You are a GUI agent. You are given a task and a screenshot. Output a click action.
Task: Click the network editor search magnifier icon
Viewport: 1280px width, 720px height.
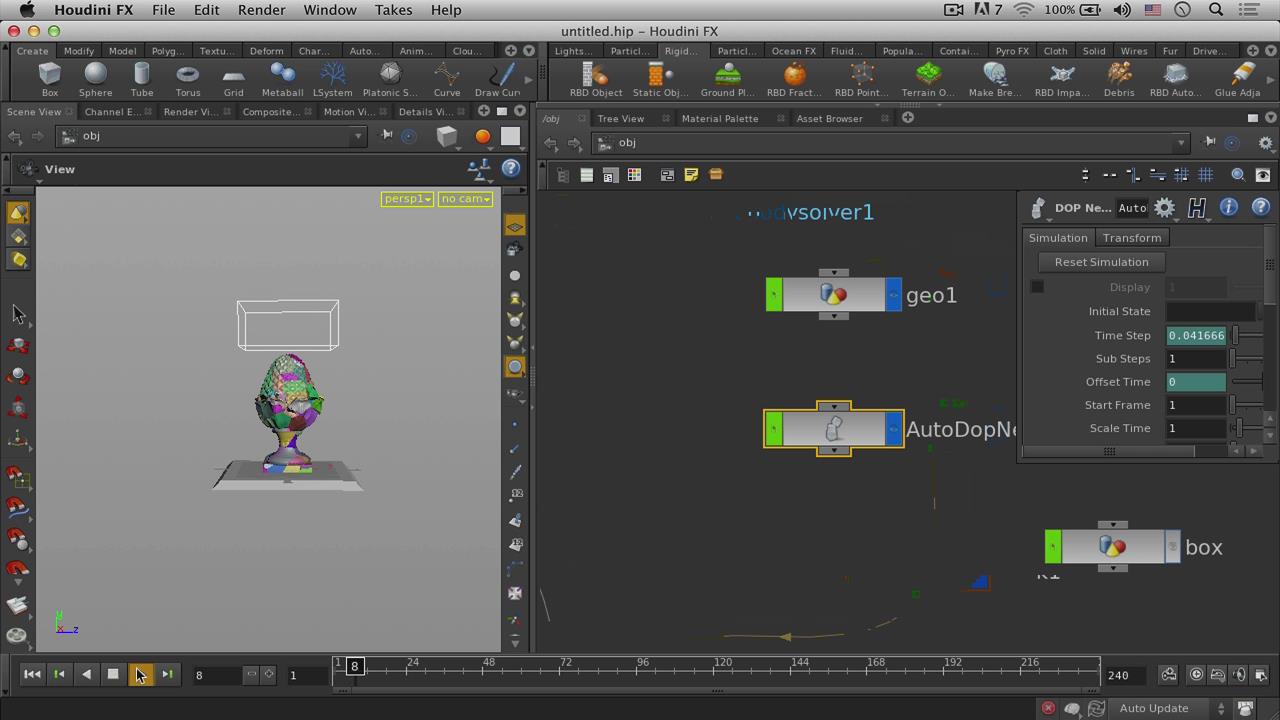click(x=1238, y=175)
